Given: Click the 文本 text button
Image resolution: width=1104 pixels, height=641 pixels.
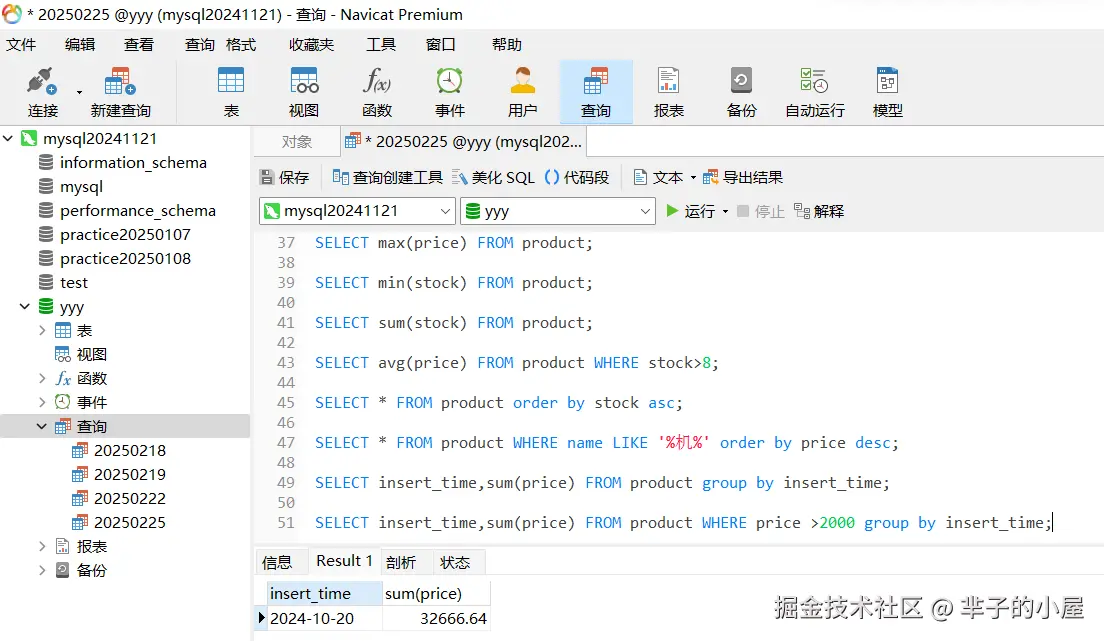Looking at the screenshot, I should coord(658,178).
